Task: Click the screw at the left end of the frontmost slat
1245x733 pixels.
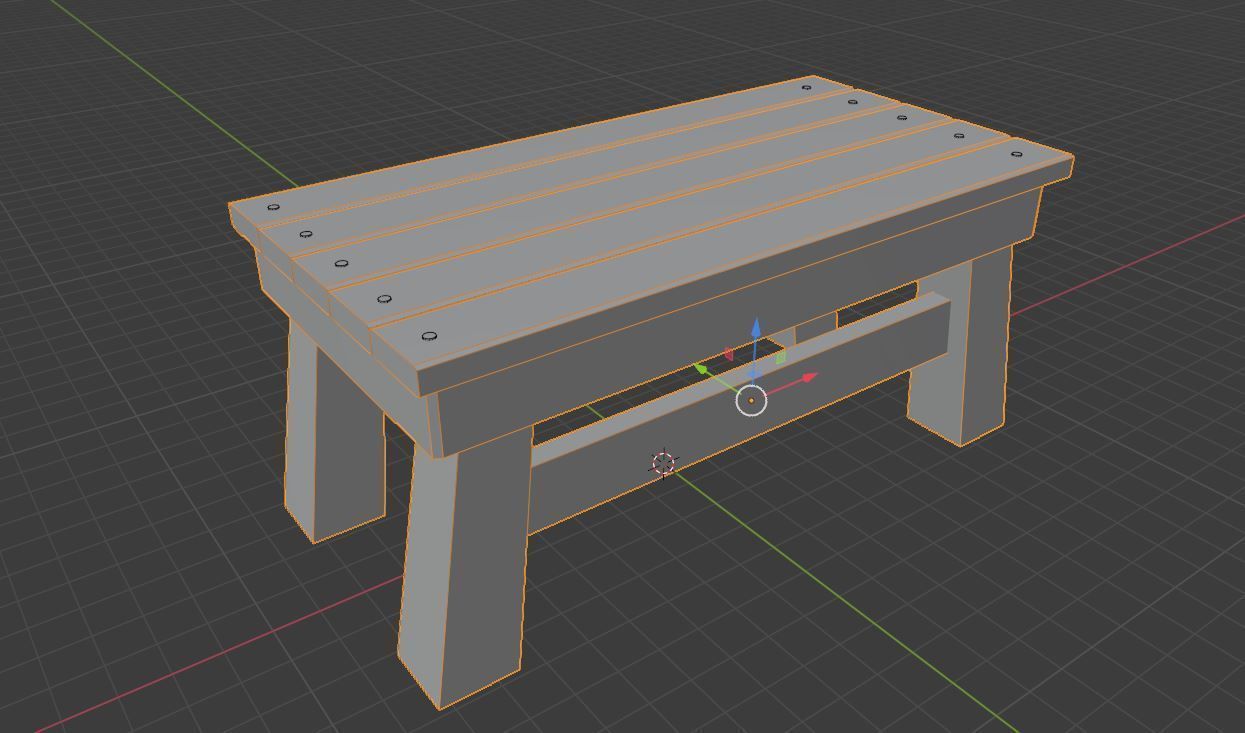Action: click(x=430, y=337)
